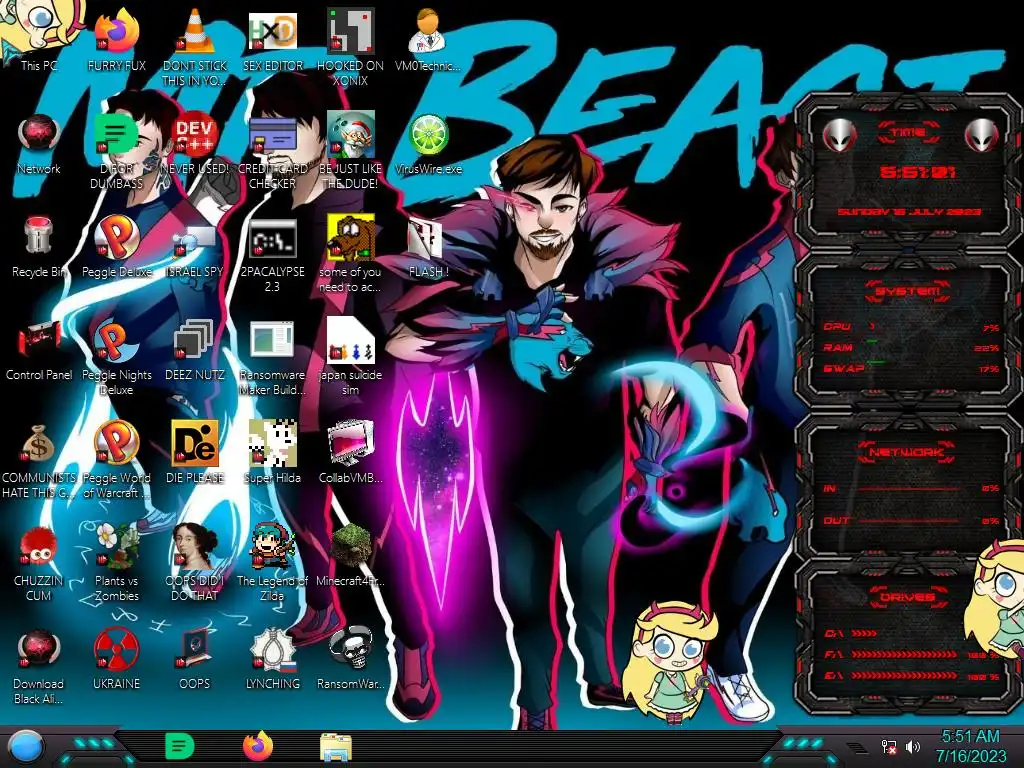The height and width of the screenshot is (768, 1024).
Task: Click the NETWORK widget panel
Action: [908, 487]
